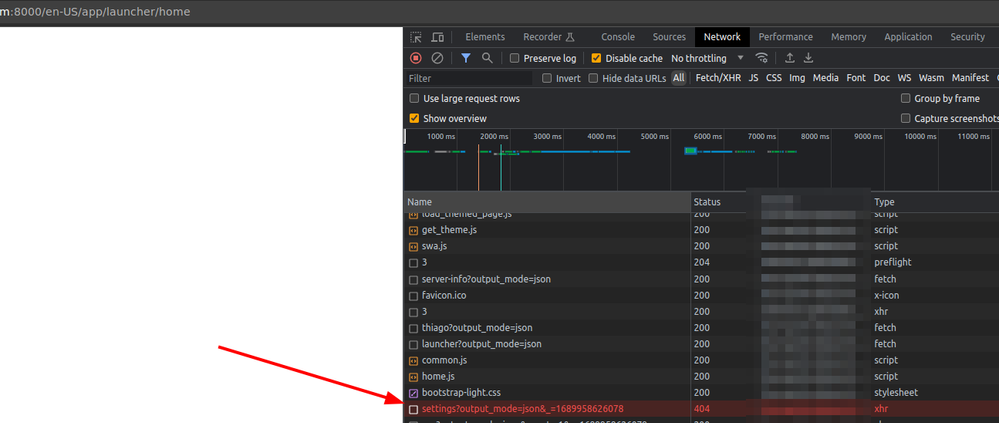Image resolution: width=999 pixels, height=423 pixels.
Task: Filter requests by WS type
Action: point(904,78)
